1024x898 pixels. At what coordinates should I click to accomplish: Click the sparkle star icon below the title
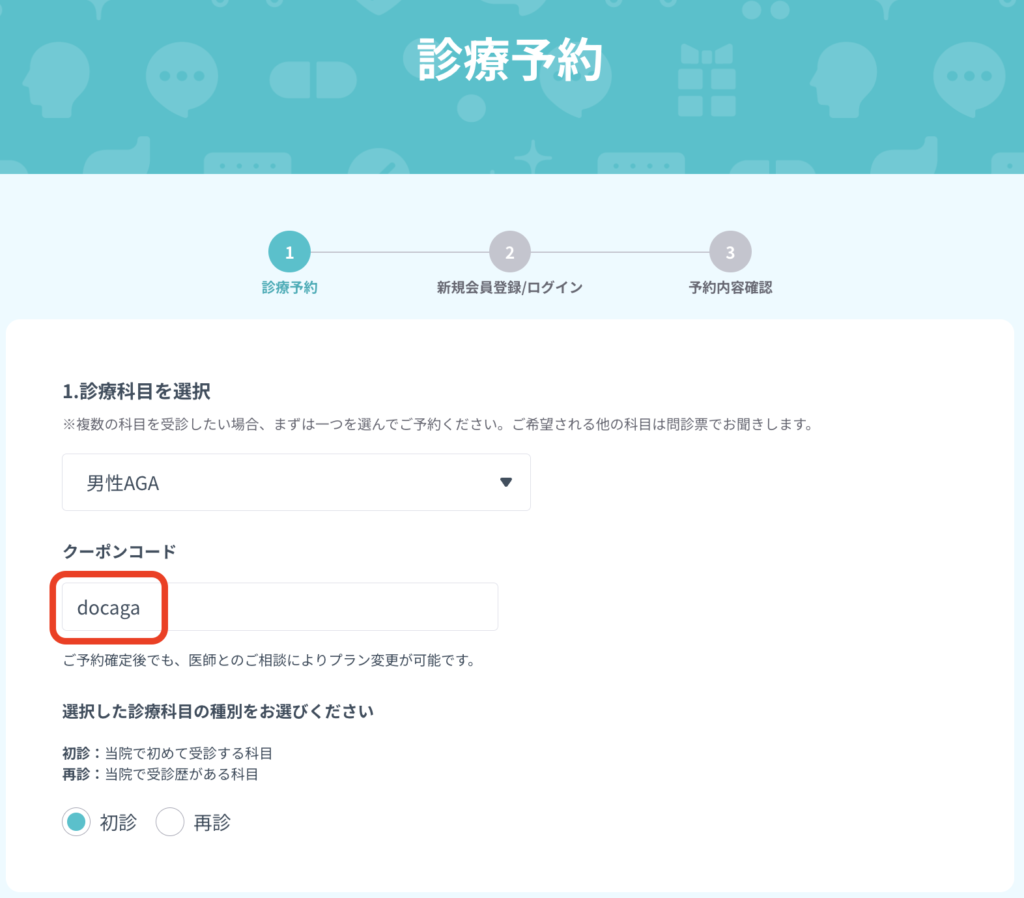point(533,159)
